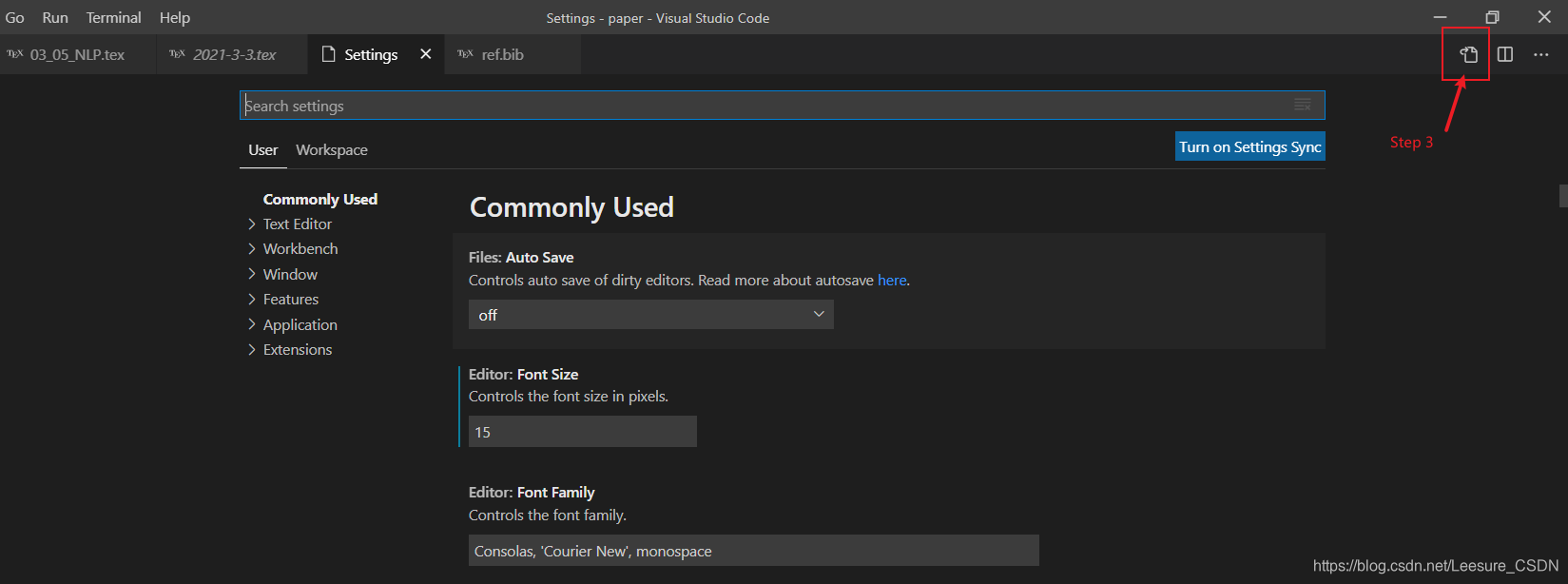Open the Auto Save dropdown

pos(651,315)
